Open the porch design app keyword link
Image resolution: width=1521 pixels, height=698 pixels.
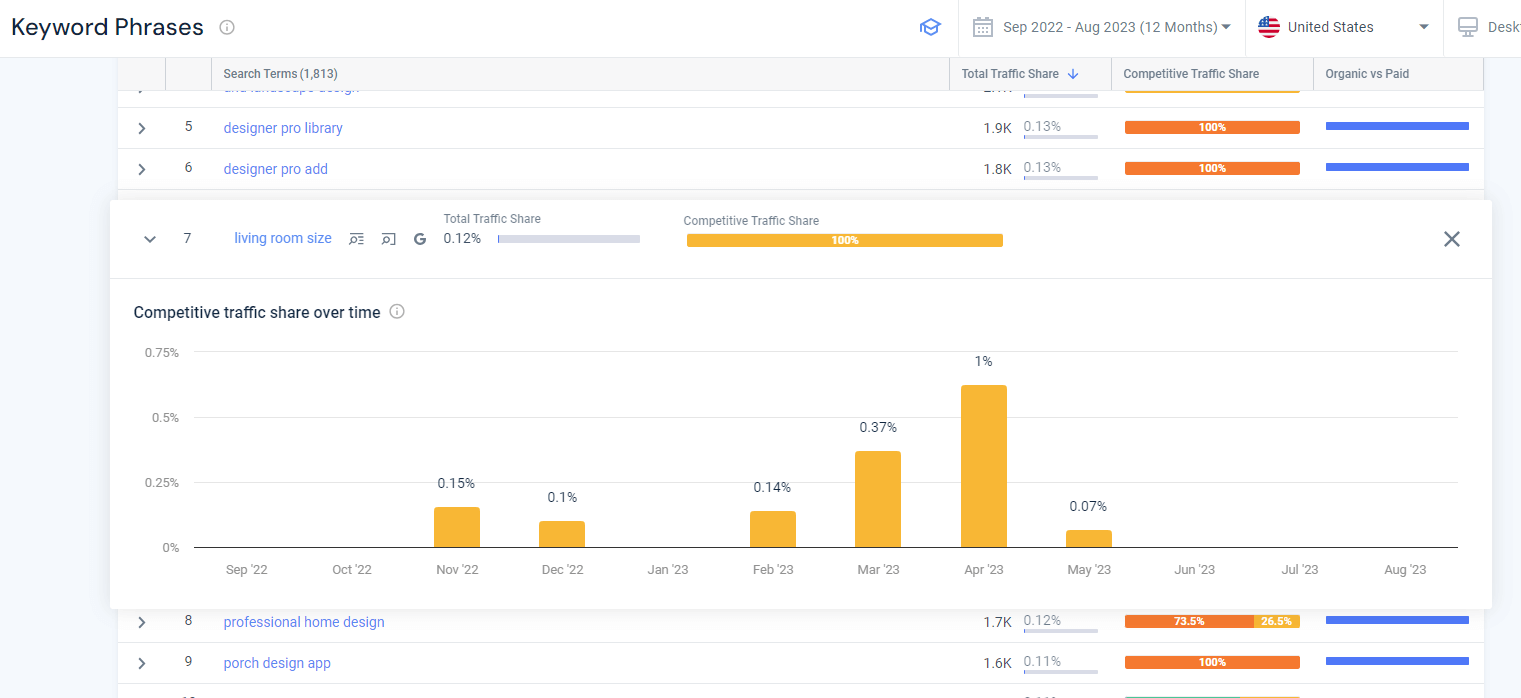[x=277, y=663]
